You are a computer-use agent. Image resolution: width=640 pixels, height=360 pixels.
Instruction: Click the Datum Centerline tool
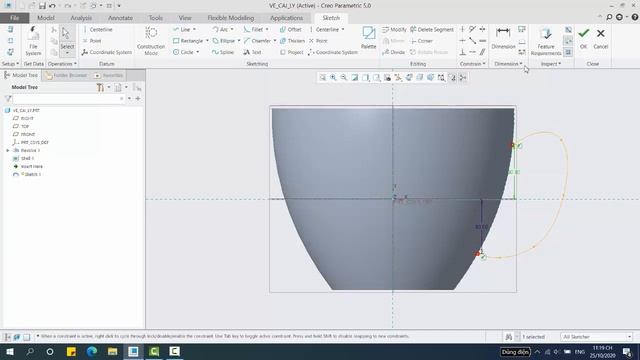pyautogui.click(x=98, y=29)
